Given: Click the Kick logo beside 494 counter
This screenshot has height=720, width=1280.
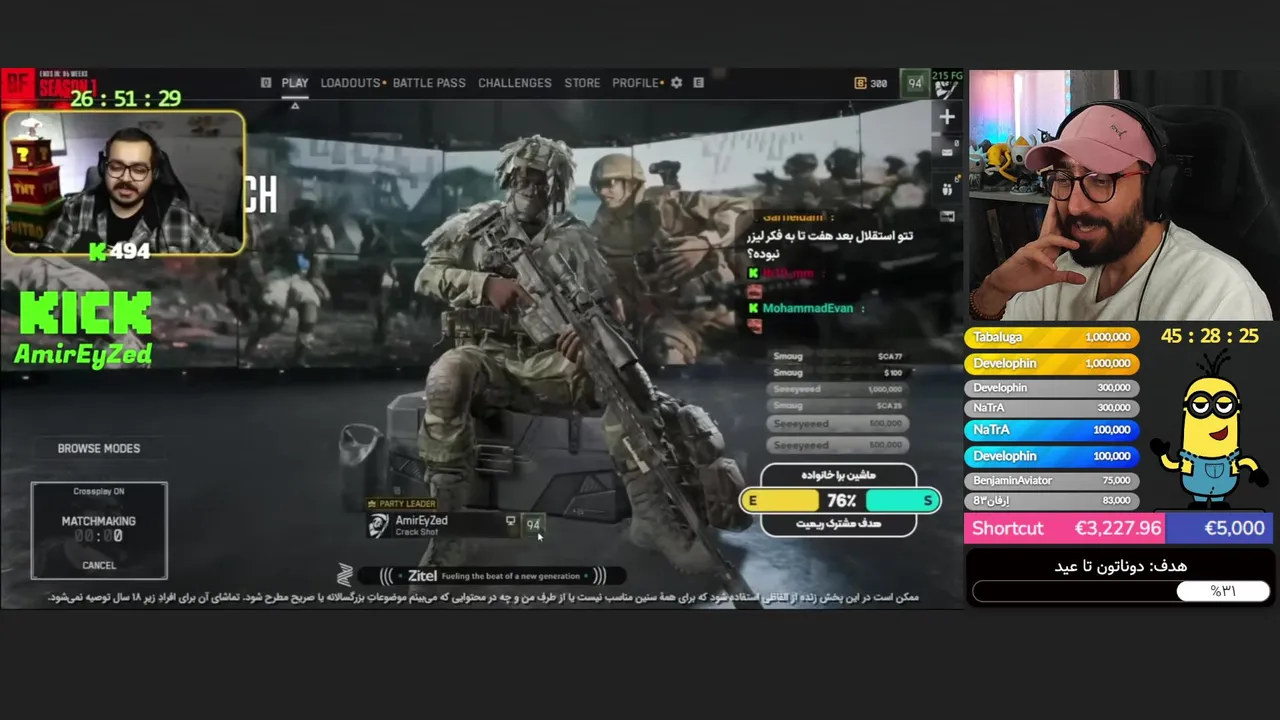Looking at the screenshot, I should coord(98,252).
